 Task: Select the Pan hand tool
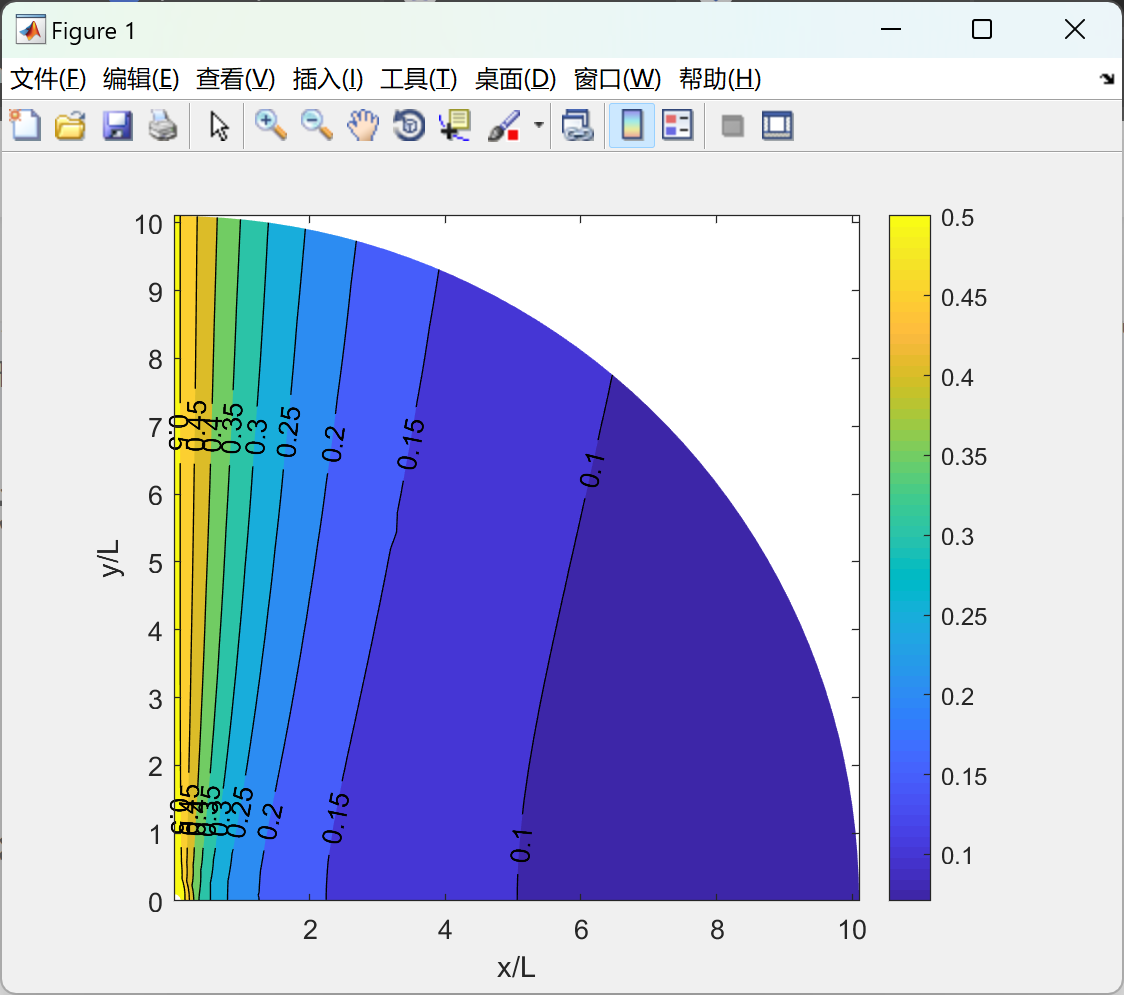[363, 125]
